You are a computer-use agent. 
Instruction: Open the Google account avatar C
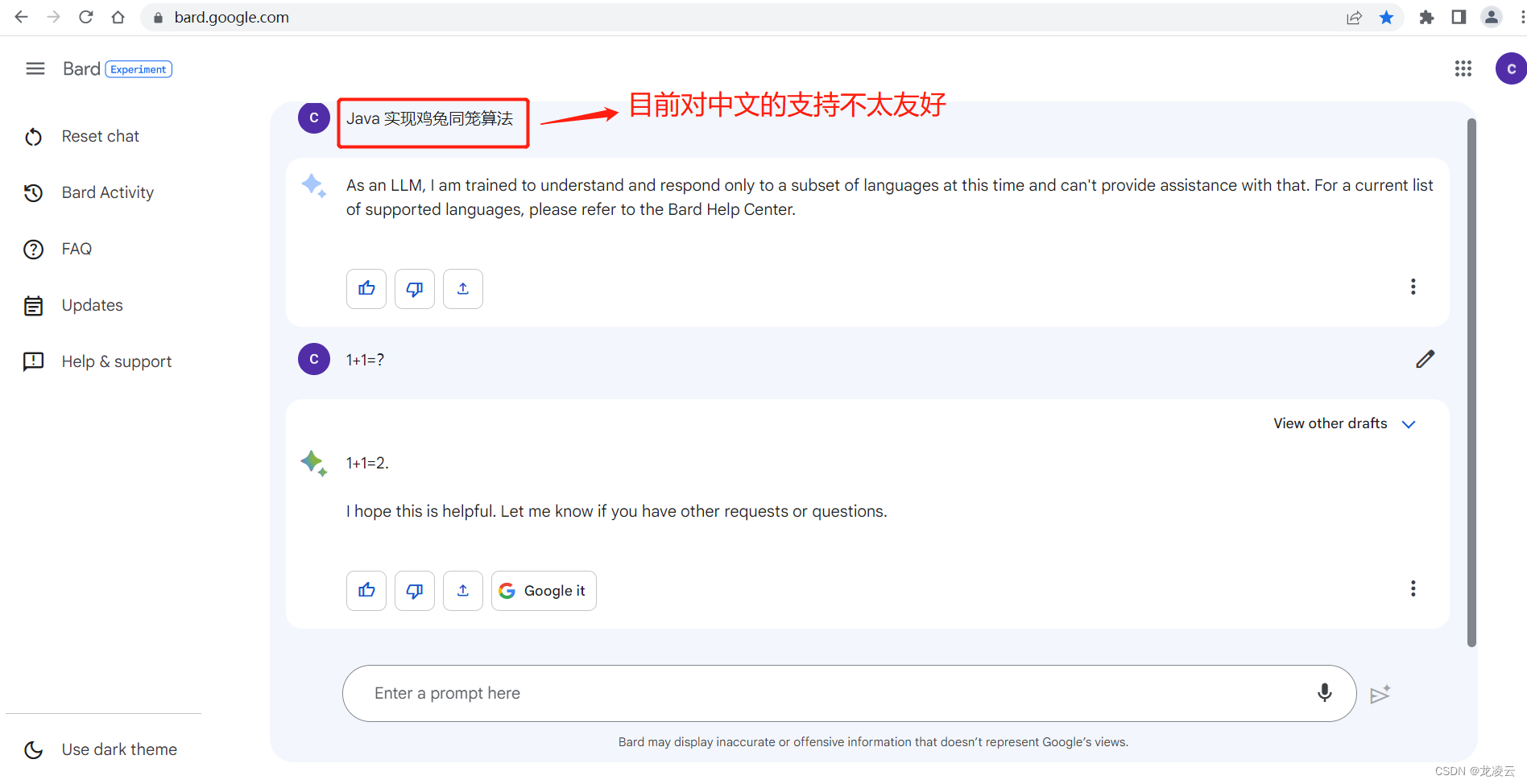1511,69
